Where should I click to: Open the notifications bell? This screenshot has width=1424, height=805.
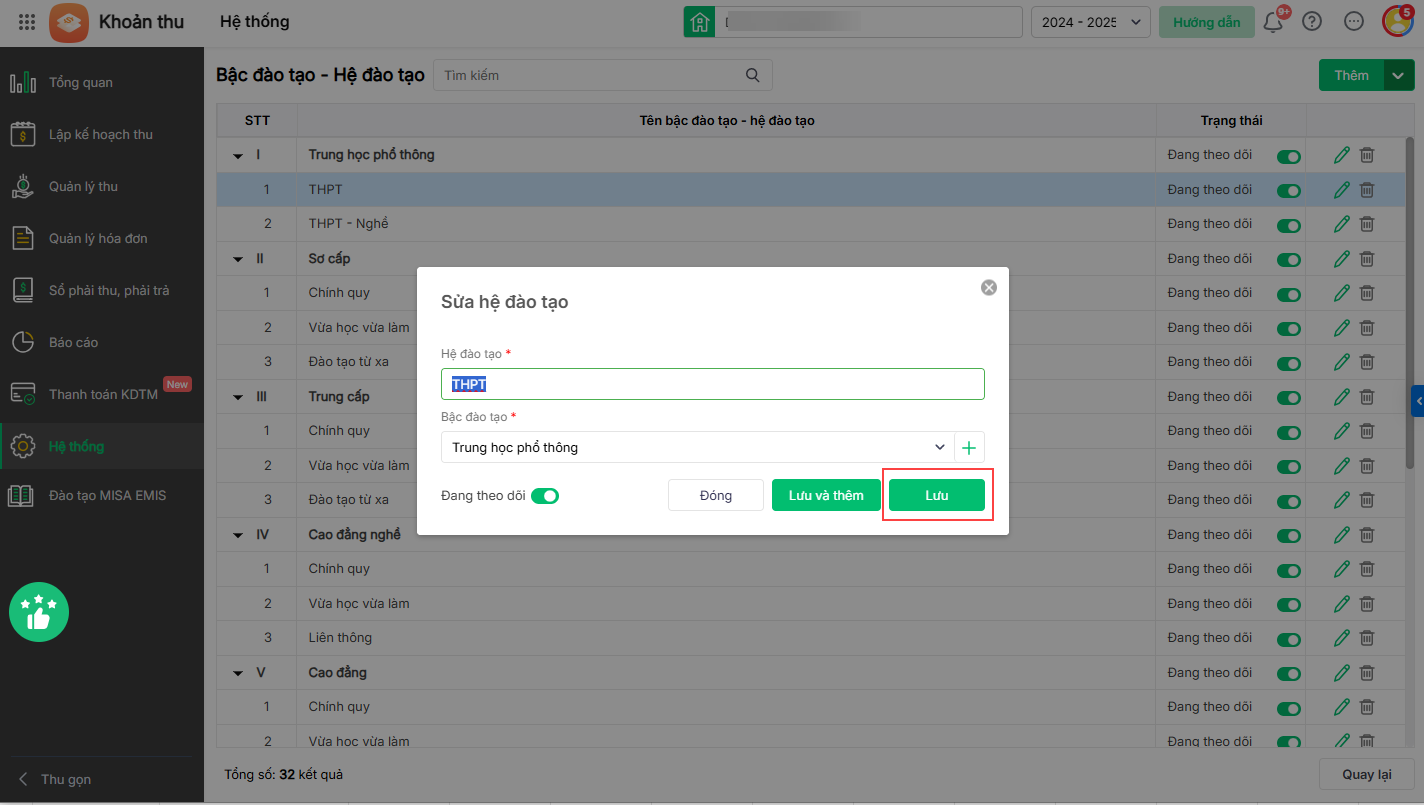pos(1273,22)
